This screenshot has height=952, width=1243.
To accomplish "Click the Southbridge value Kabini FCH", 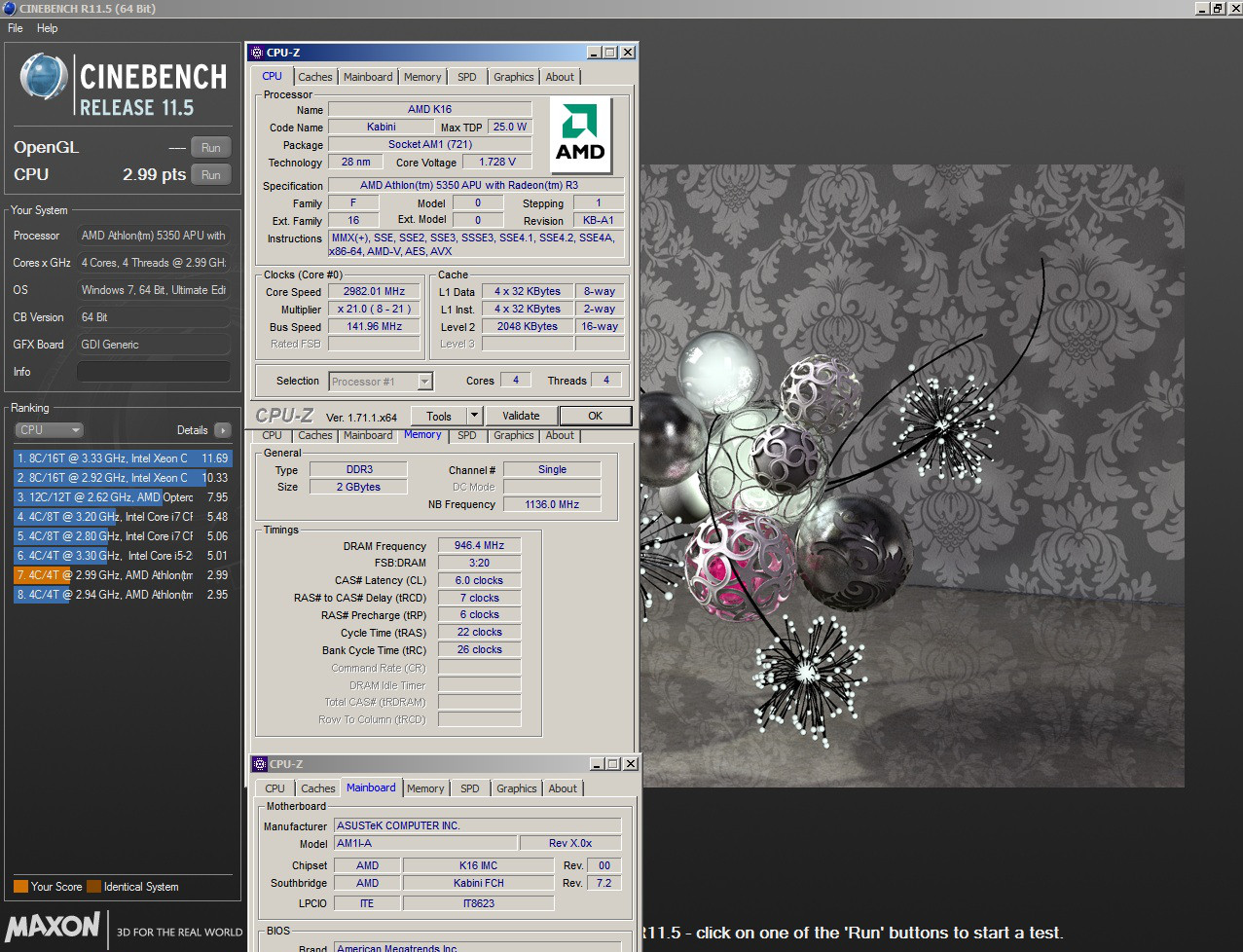I will (x=479, y=883).
